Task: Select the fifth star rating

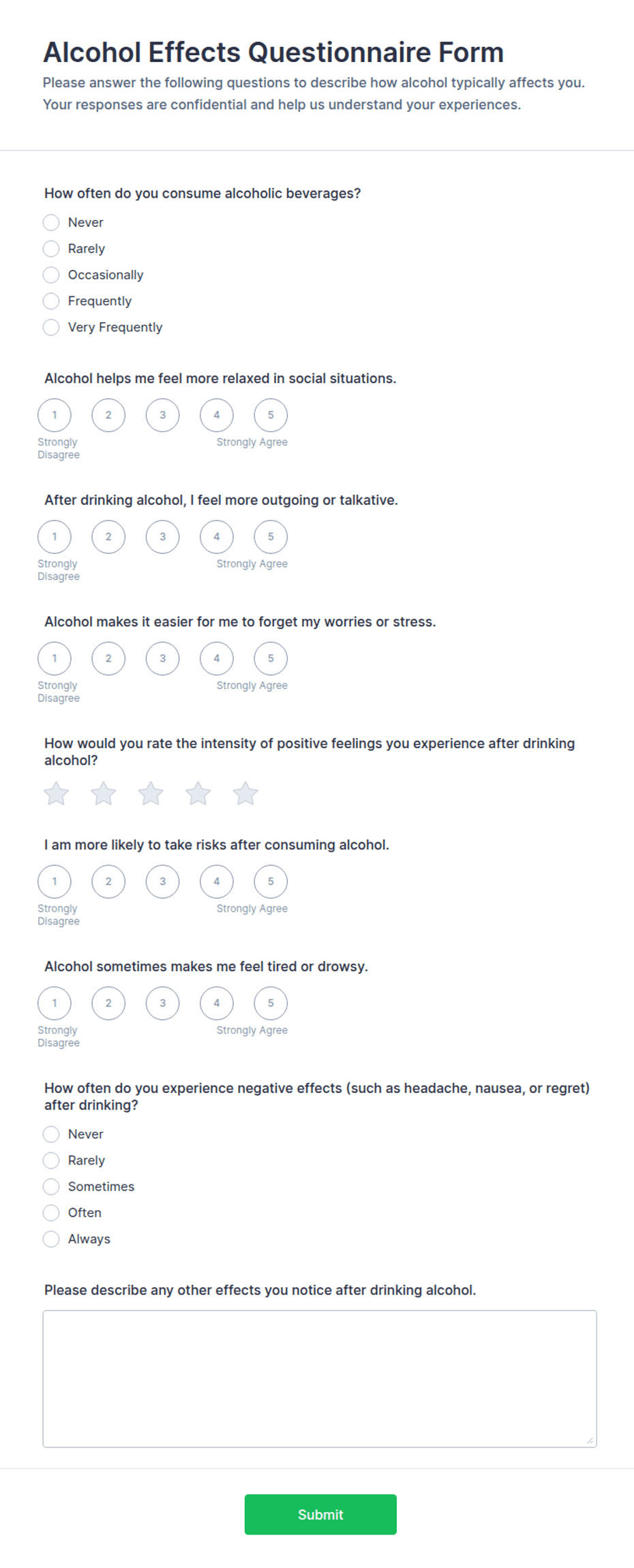Action: coord(245,793)
